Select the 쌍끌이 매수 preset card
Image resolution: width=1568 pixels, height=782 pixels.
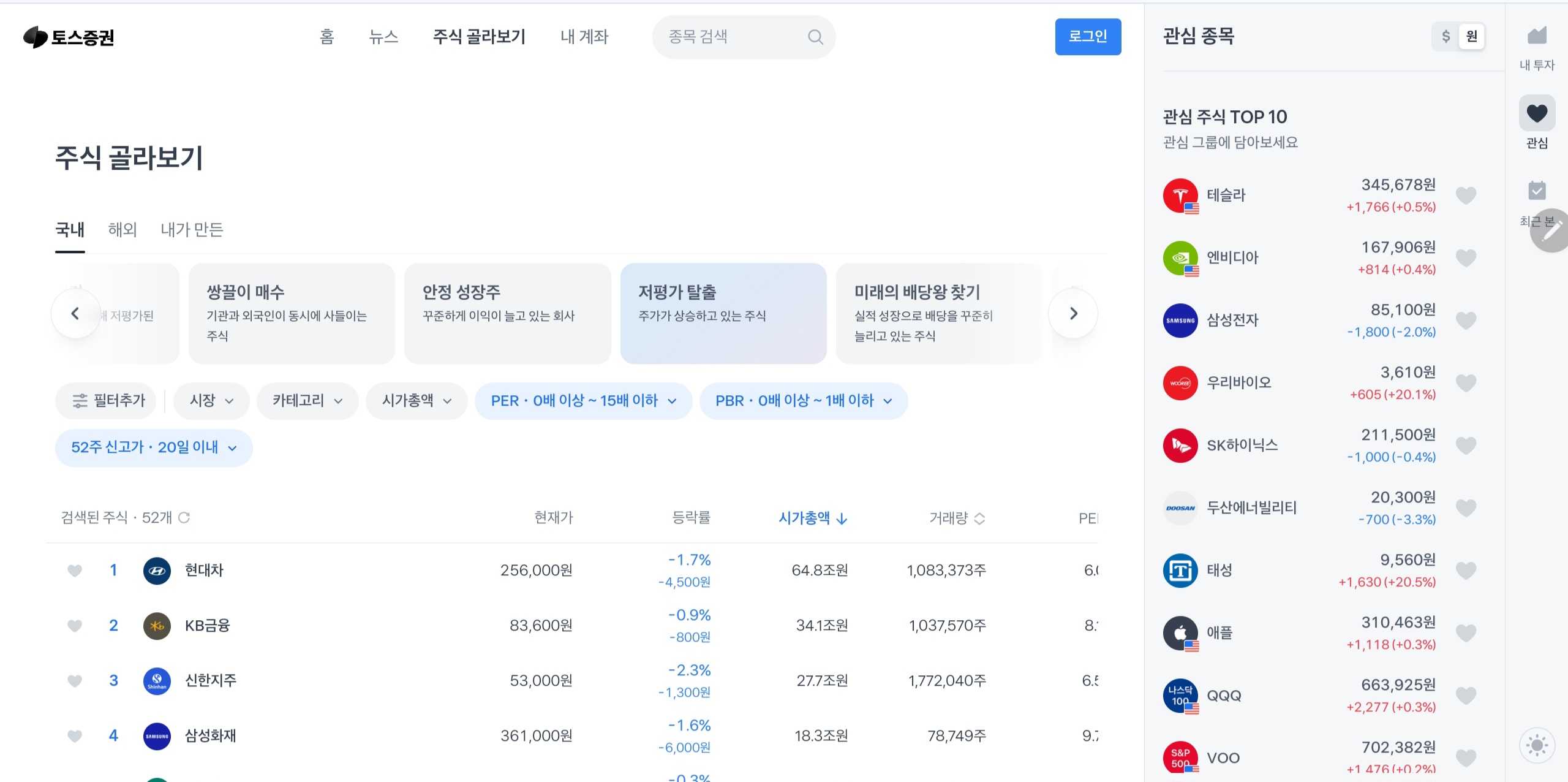292,314
